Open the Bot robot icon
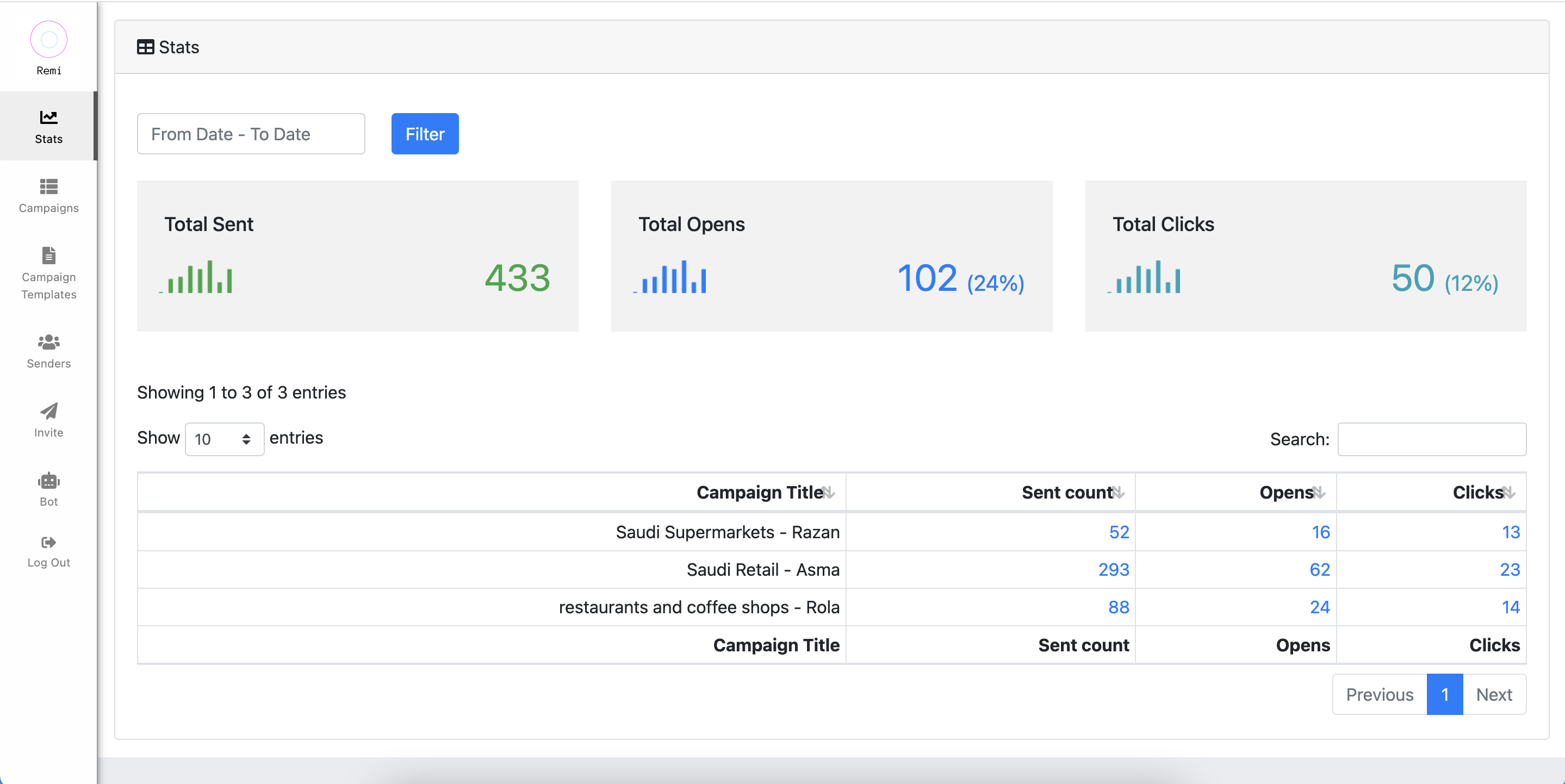1565x784 pixels. [x=48, y=481]
